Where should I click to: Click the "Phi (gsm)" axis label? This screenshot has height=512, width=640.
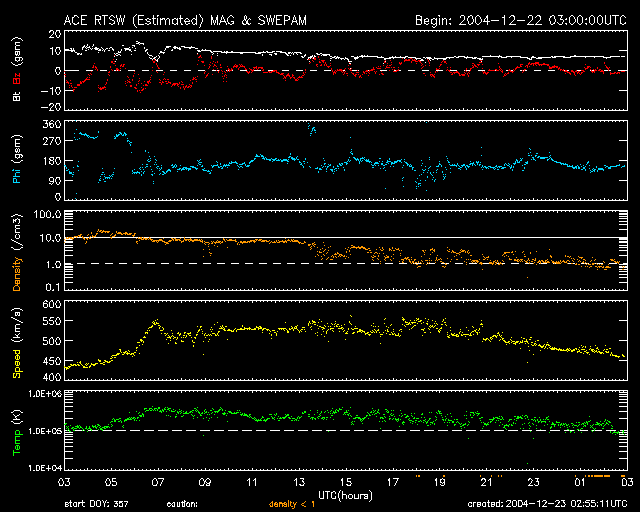pos(17,159)
